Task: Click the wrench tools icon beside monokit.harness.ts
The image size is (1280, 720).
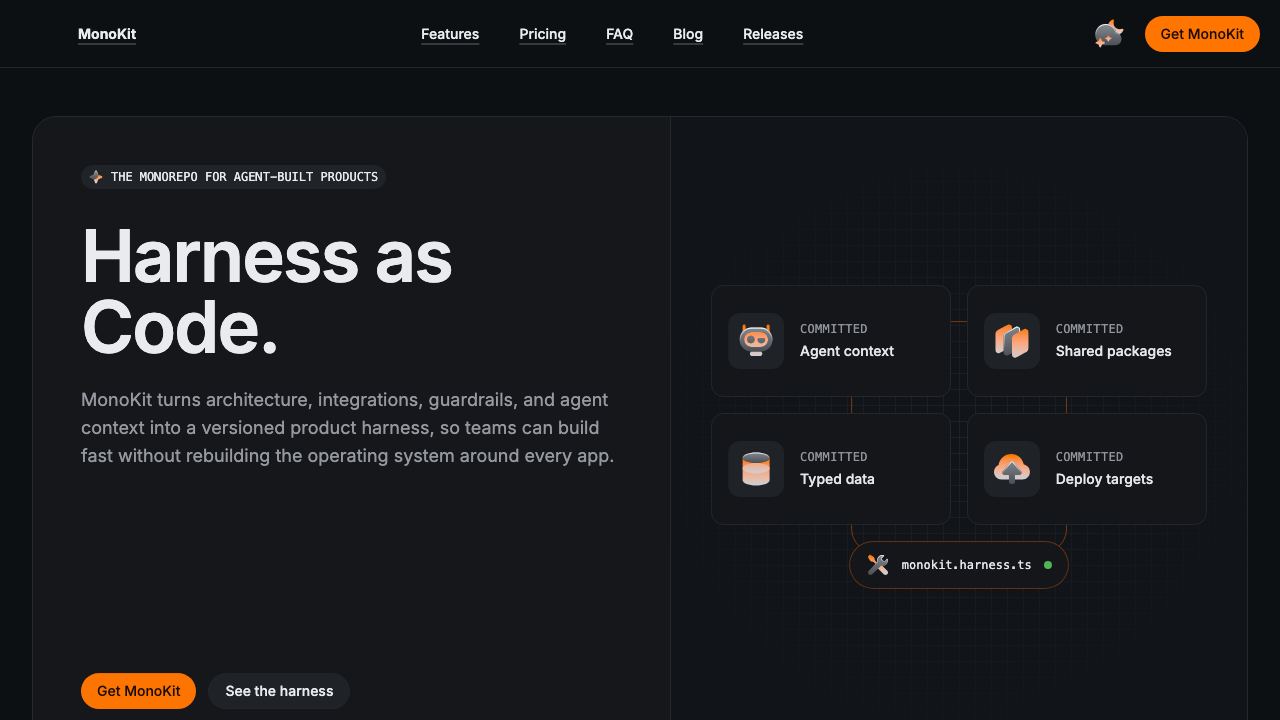Action: [x=878, y=565]
